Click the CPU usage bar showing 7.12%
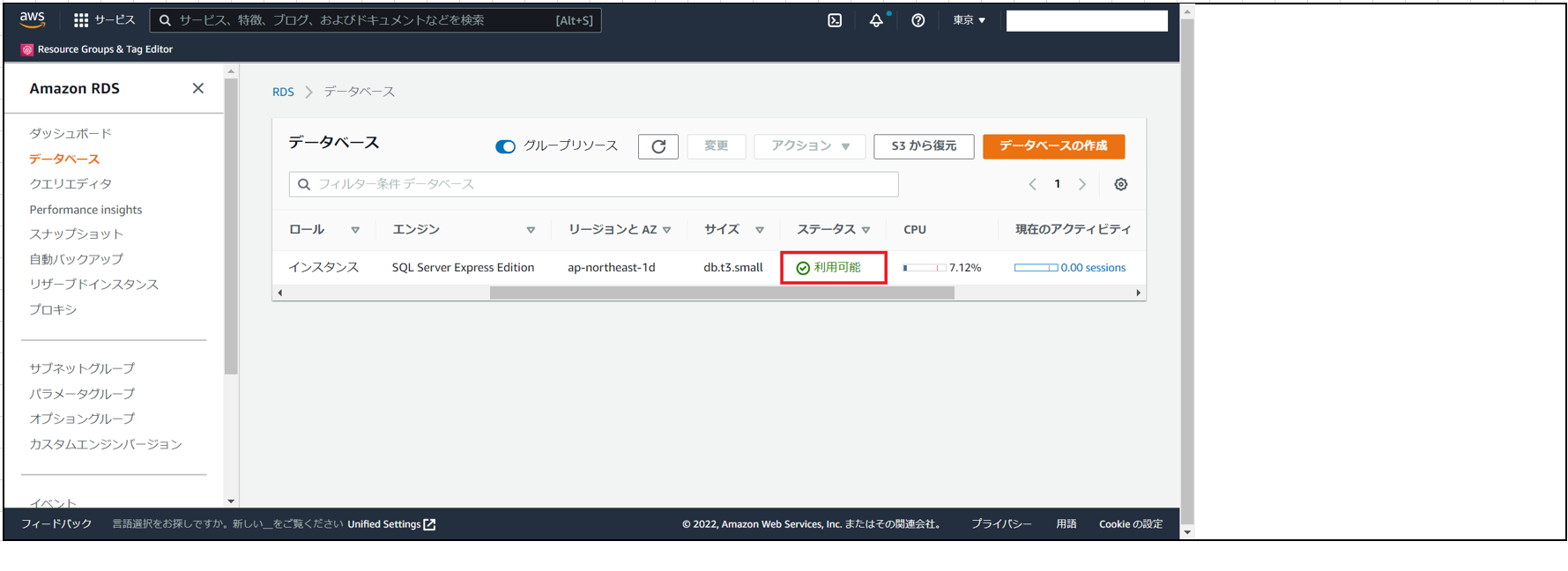Image resolution: width=1568 pixels, height=571 pixels. tap(925, 268)
